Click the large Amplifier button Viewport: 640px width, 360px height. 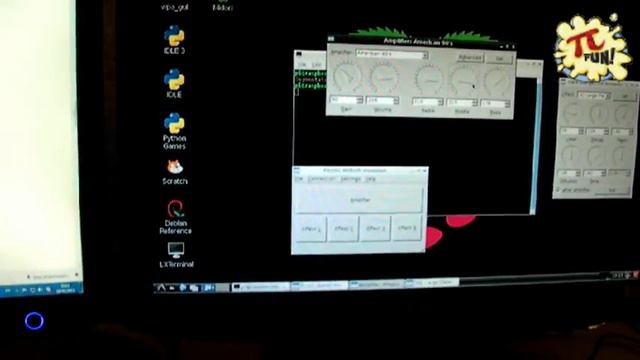[x=359, y=200]
